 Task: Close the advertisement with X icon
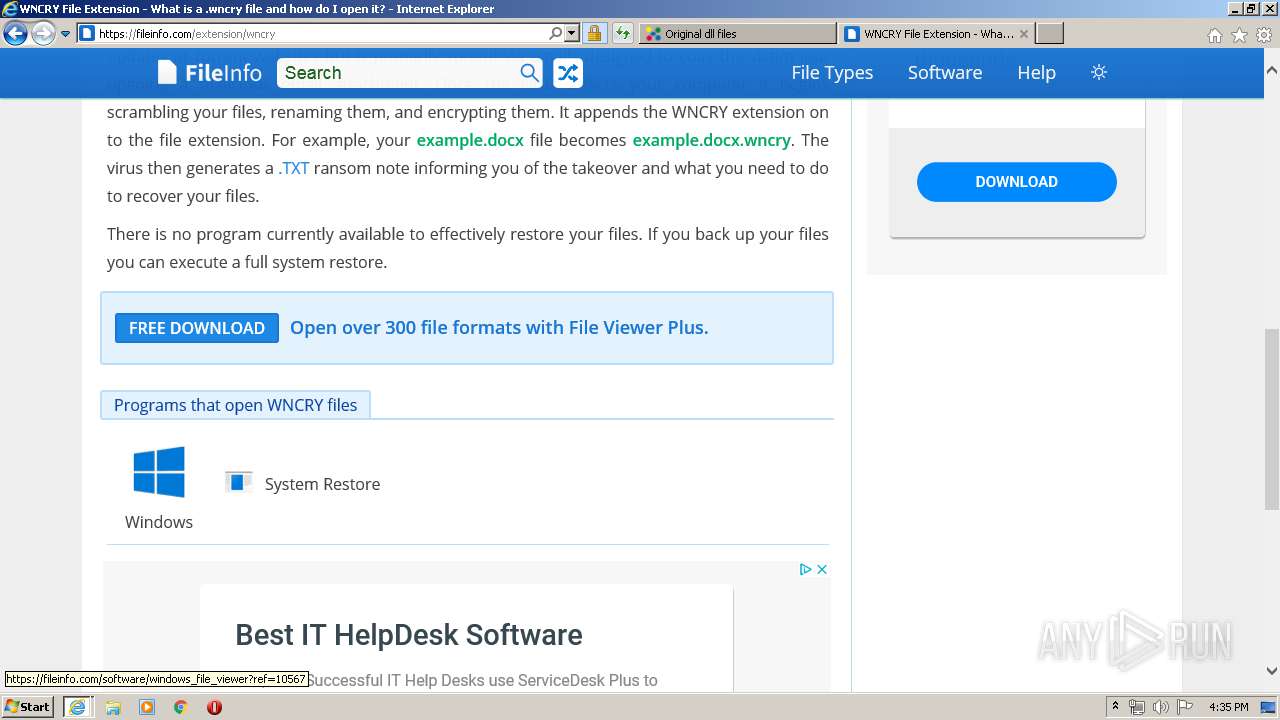point(822,569)
